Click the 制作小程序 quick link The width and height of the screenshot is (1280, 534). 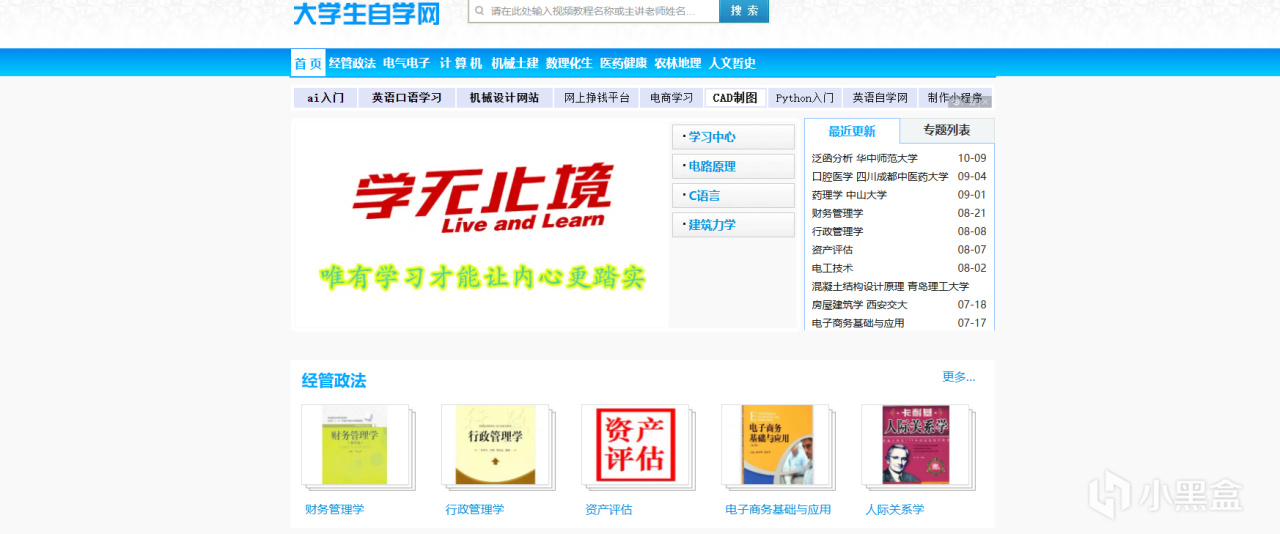tap(955, 98)
